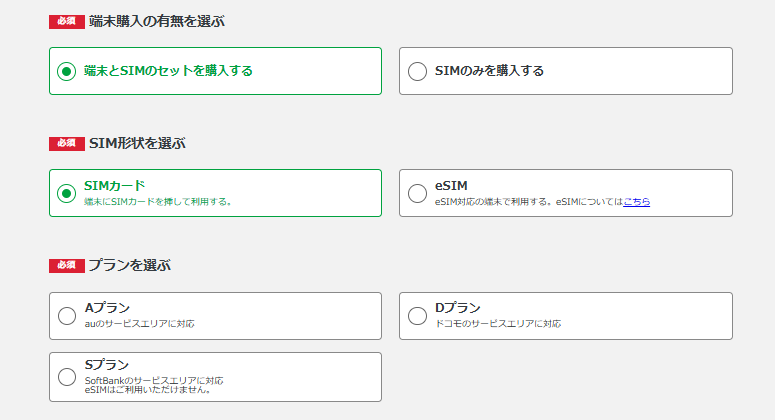This screenshot has height=420, width=775.
Task: Select the Aプラン radio button
Action: [x=67, y=316]
